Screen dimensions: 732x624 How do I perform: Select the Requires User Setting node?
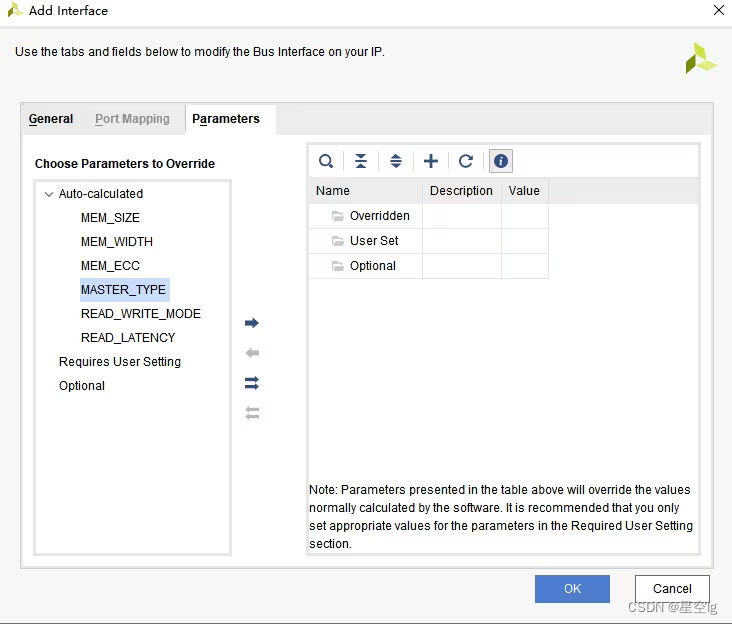[x=120, y=362]
